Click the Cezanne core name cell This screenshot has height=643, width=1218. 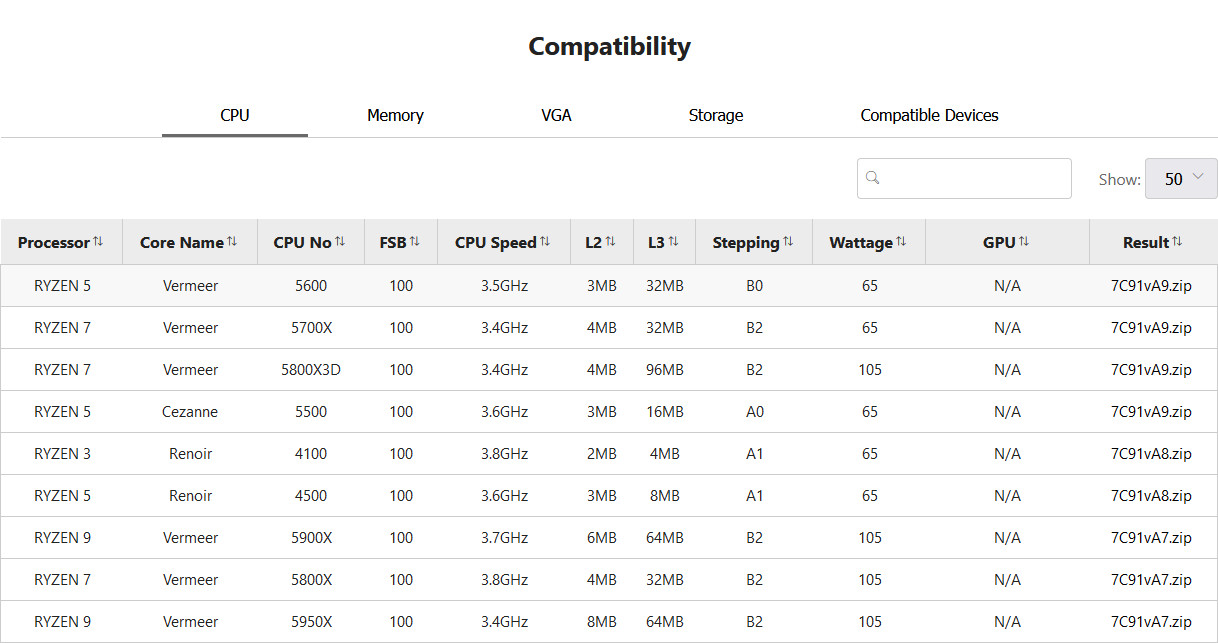(190, 412)
